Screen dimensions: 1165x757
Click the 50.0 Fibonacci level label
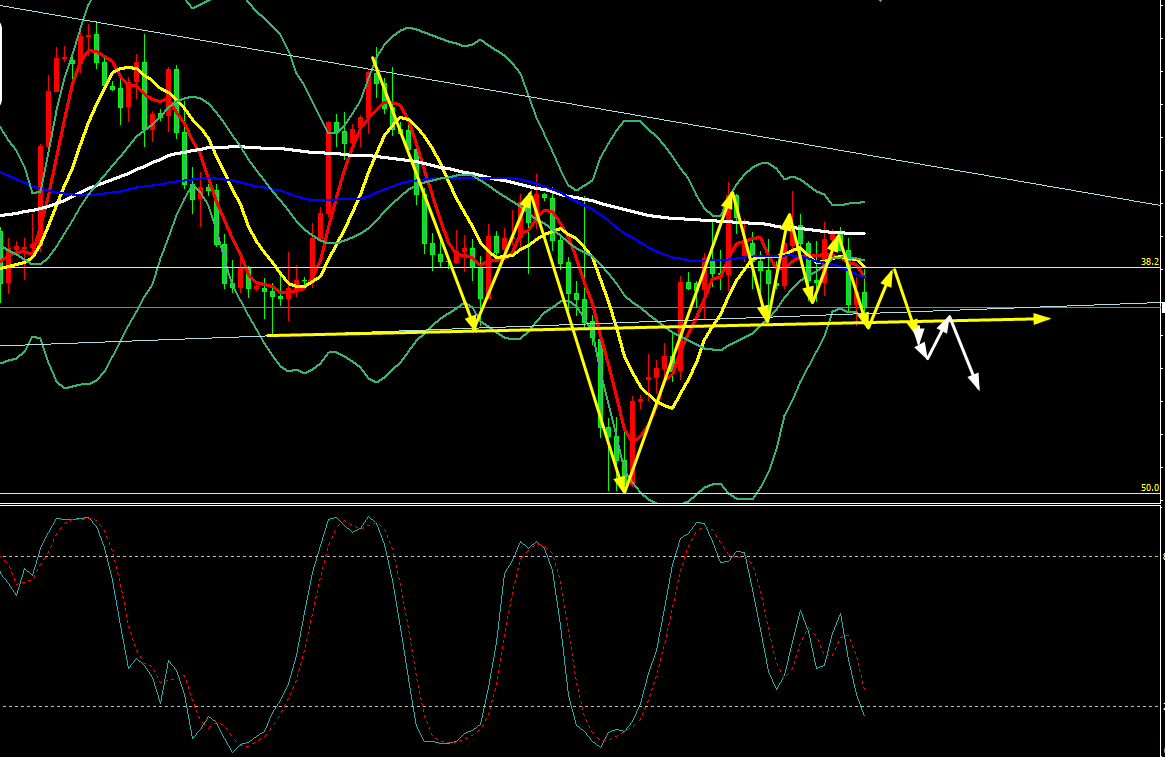pos(1149,488)
